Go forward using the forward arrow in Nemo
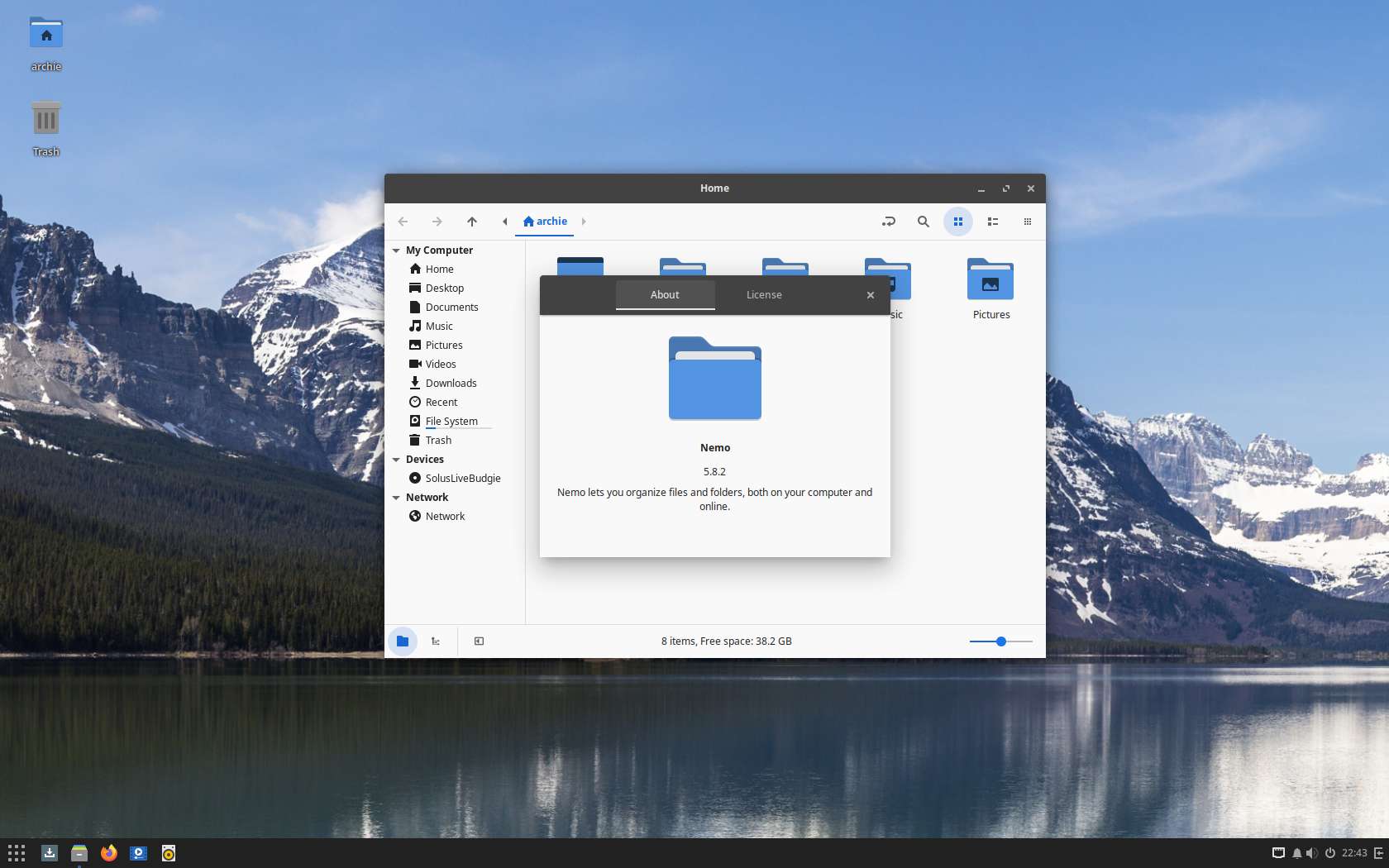This screenshot has height=868, width=1389. tap(437, 222)
